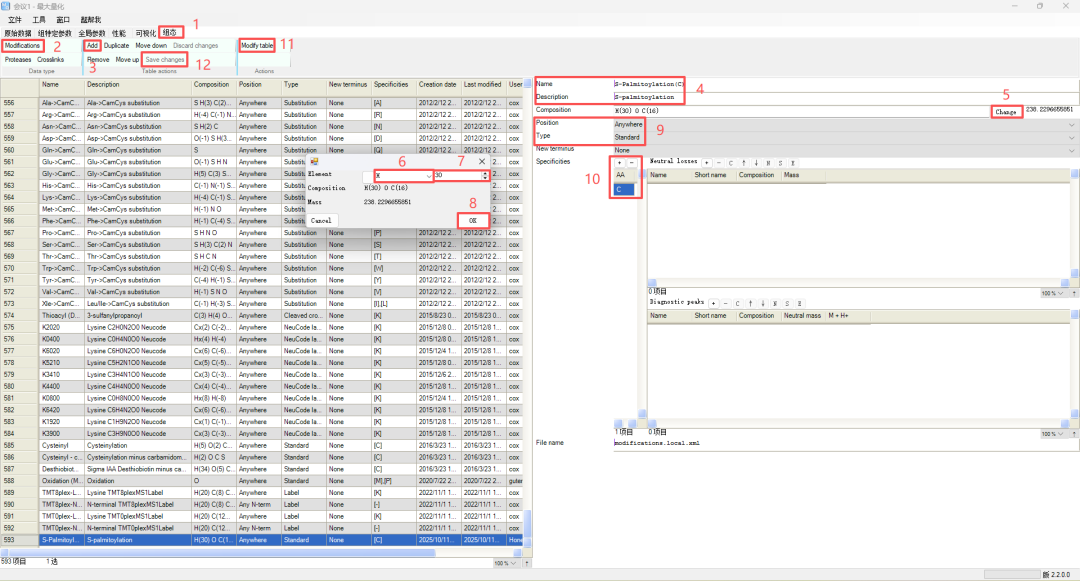The height and width of the screenshot is (581, 1080).
Task: Cancel the element composition dialog
Action: [x=321, y=220]
